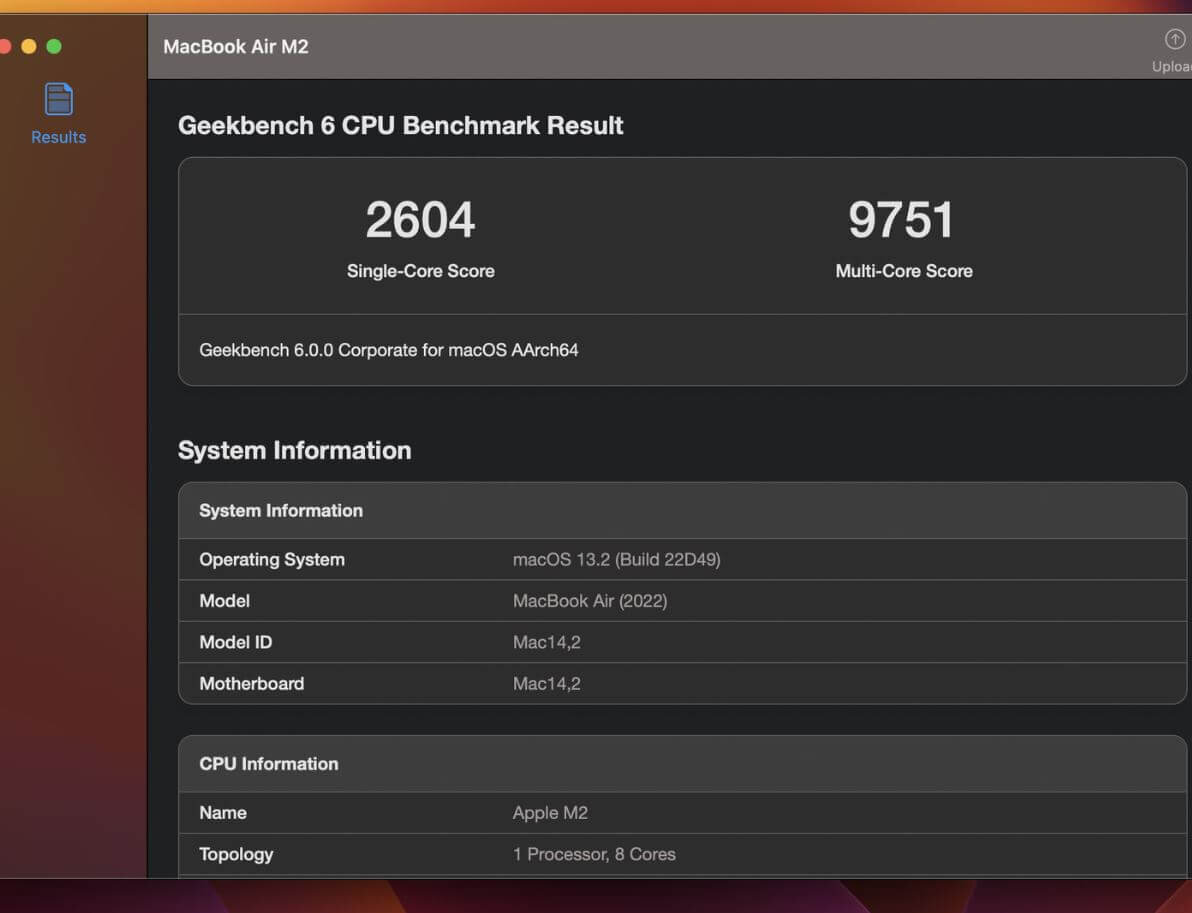Click the Model ID row label

tap(236, 642)
